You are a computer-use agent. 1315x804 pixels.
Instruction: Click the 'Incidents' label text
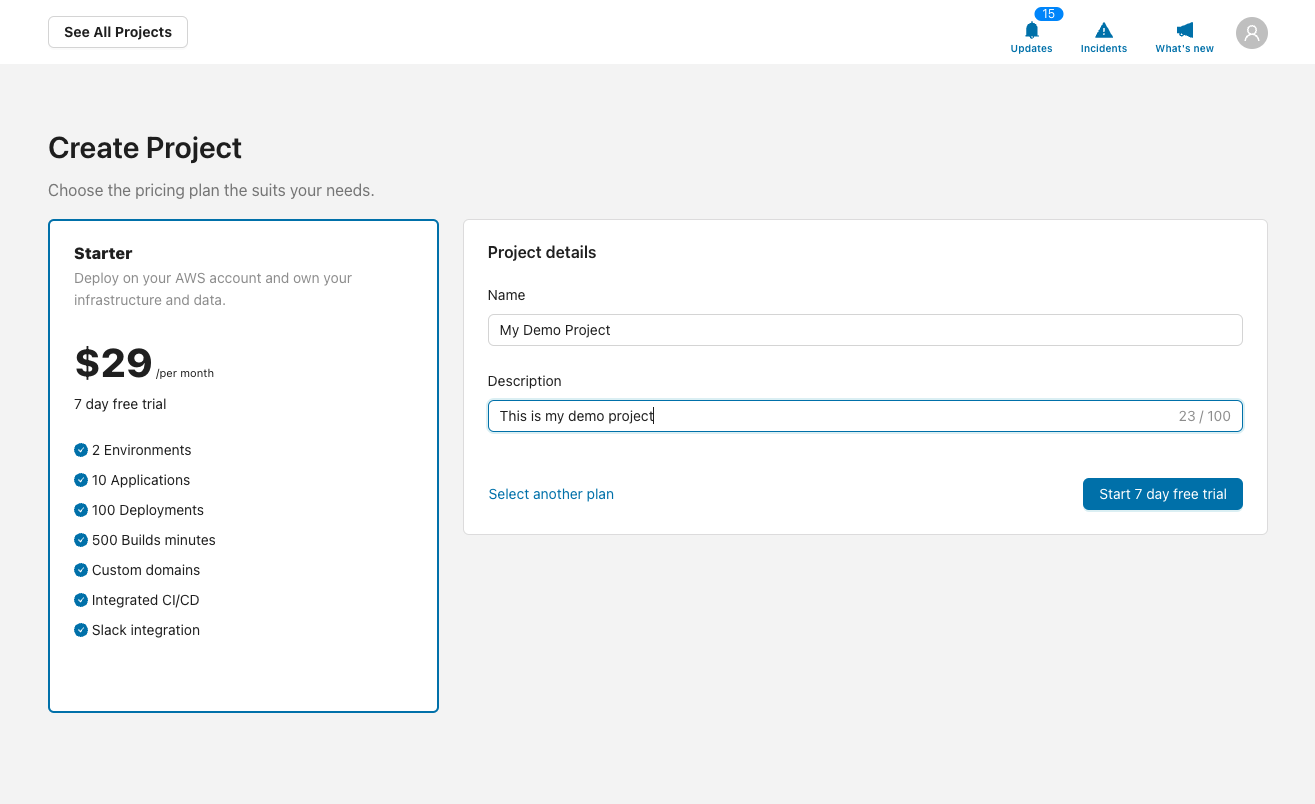pyautogui.click(x=1103, y=48)
